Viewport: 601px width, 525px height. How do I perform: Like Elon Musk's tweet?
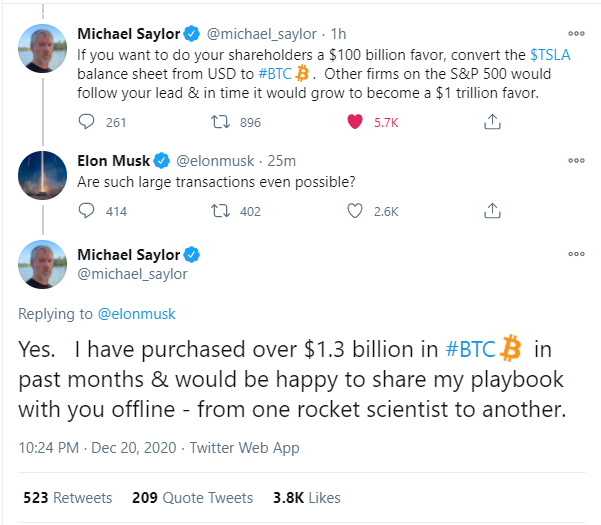click(x=354, y=211)
